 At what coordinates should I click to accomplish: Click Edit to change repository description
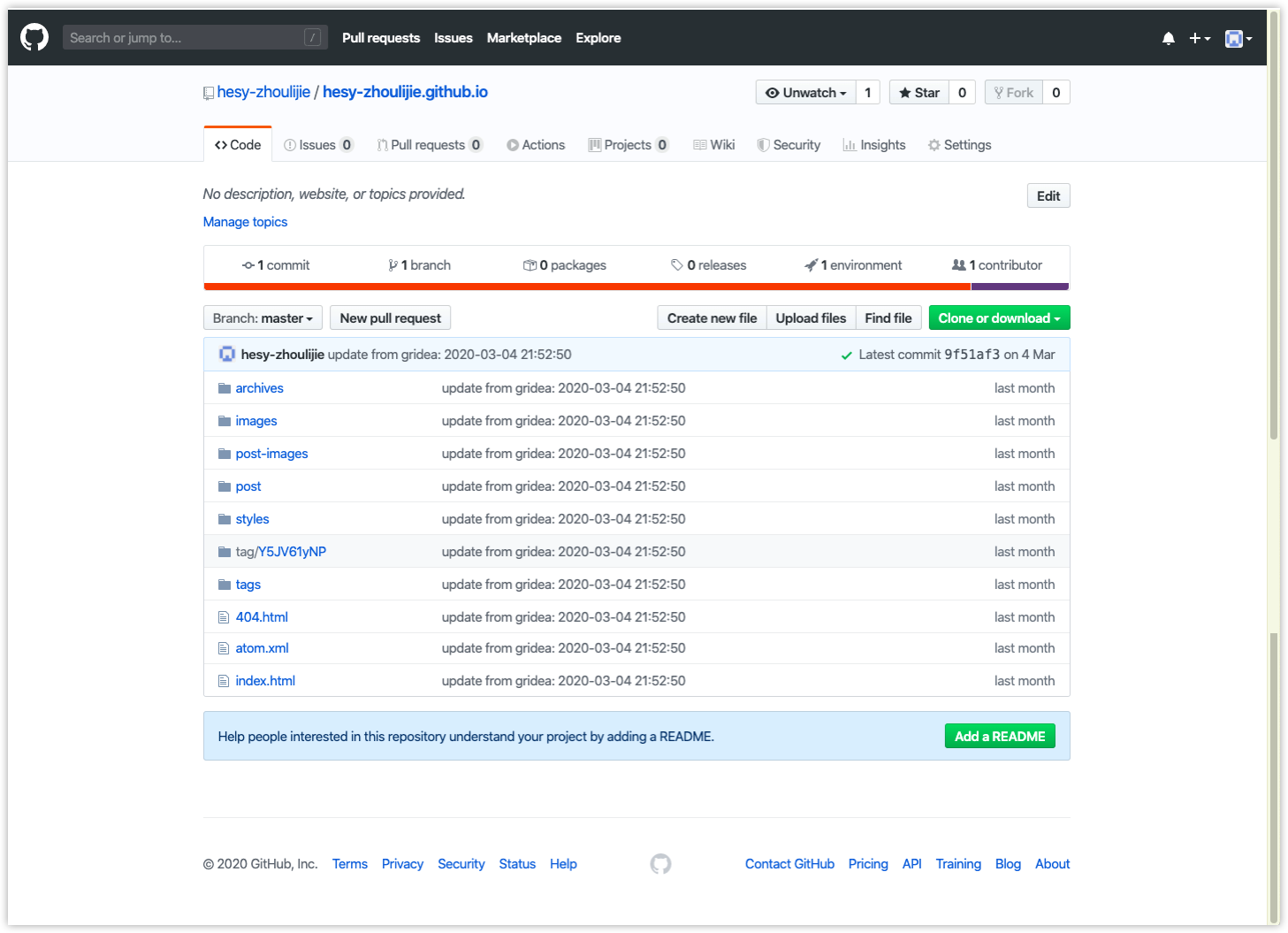1048,196
